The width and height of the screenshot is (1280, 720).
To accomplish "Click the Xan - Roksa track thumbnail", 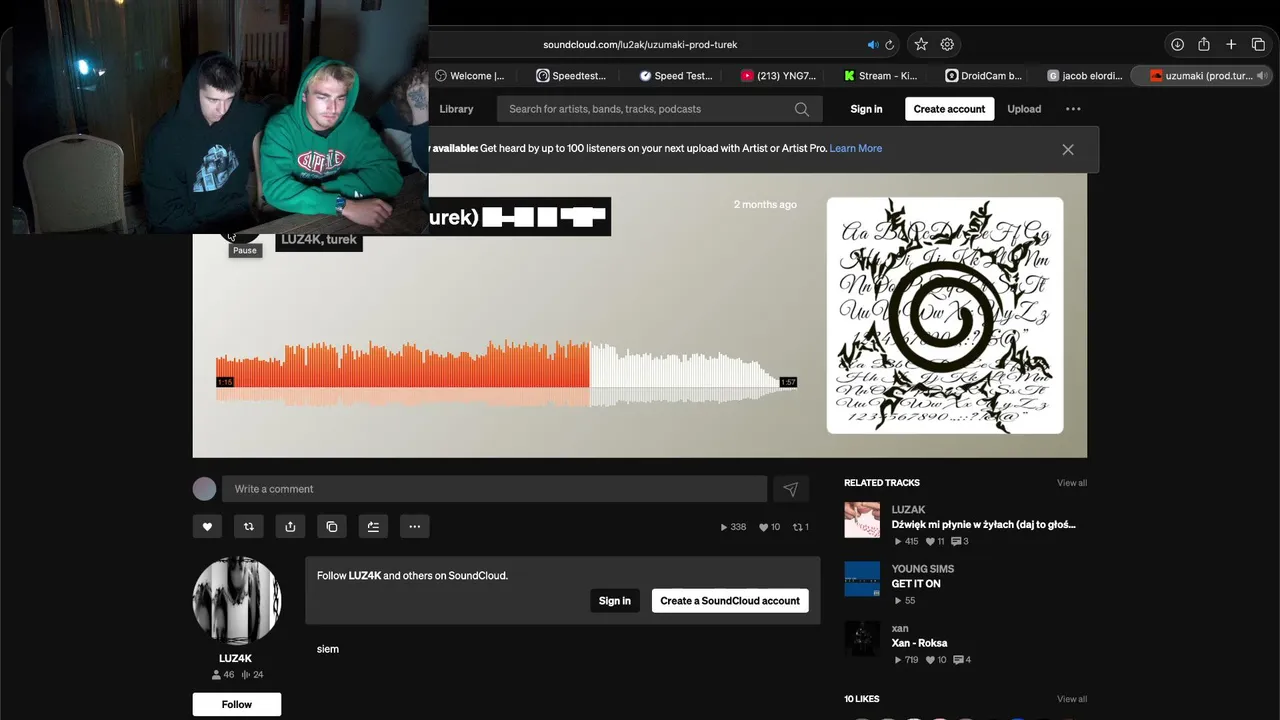I will click(862, 638).
